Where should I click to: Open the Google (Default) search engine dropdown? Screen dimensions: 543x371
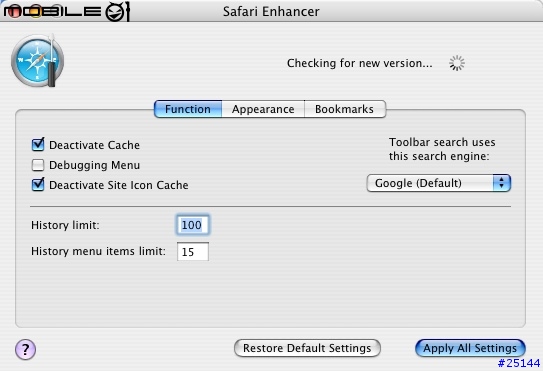tap(438, 183)
